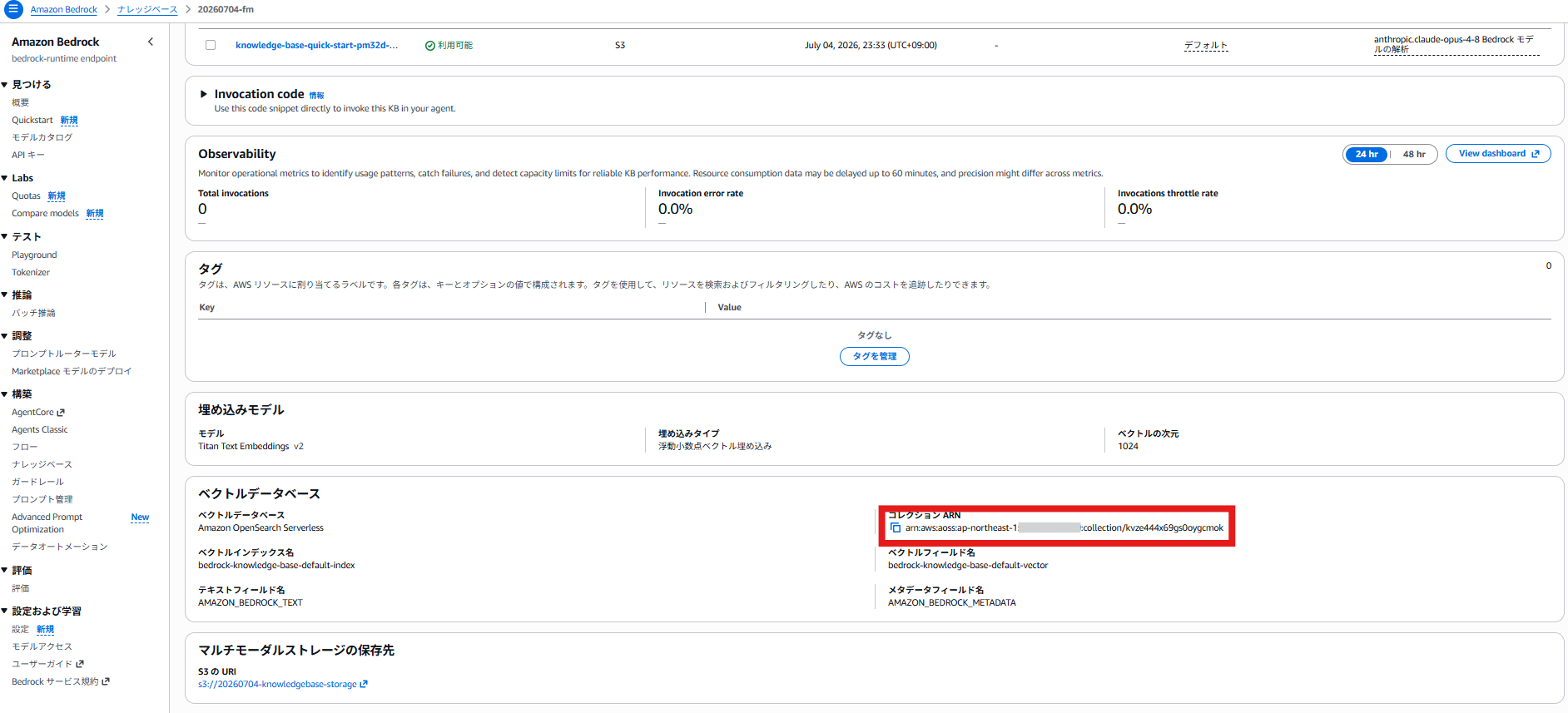Click the July 04, 2026, 23:33 timestamp

[871, 46]
